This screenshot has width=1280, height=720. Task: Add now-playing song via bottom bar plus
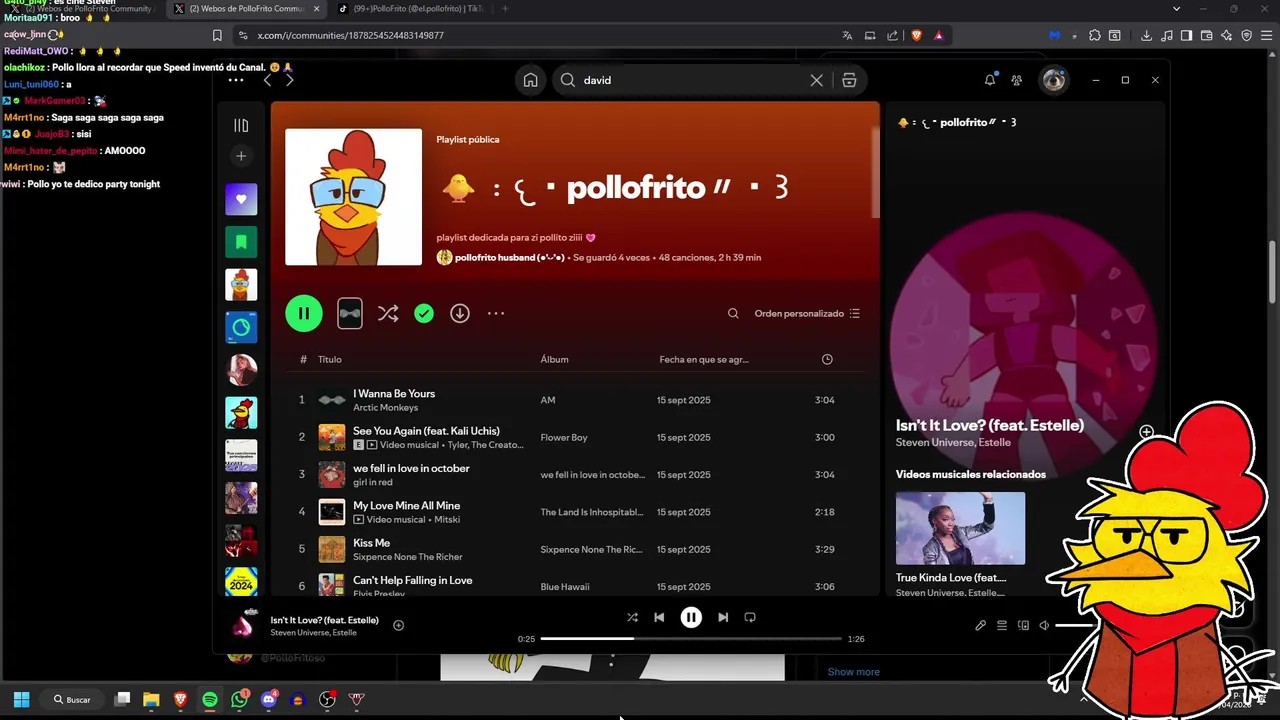398,625
